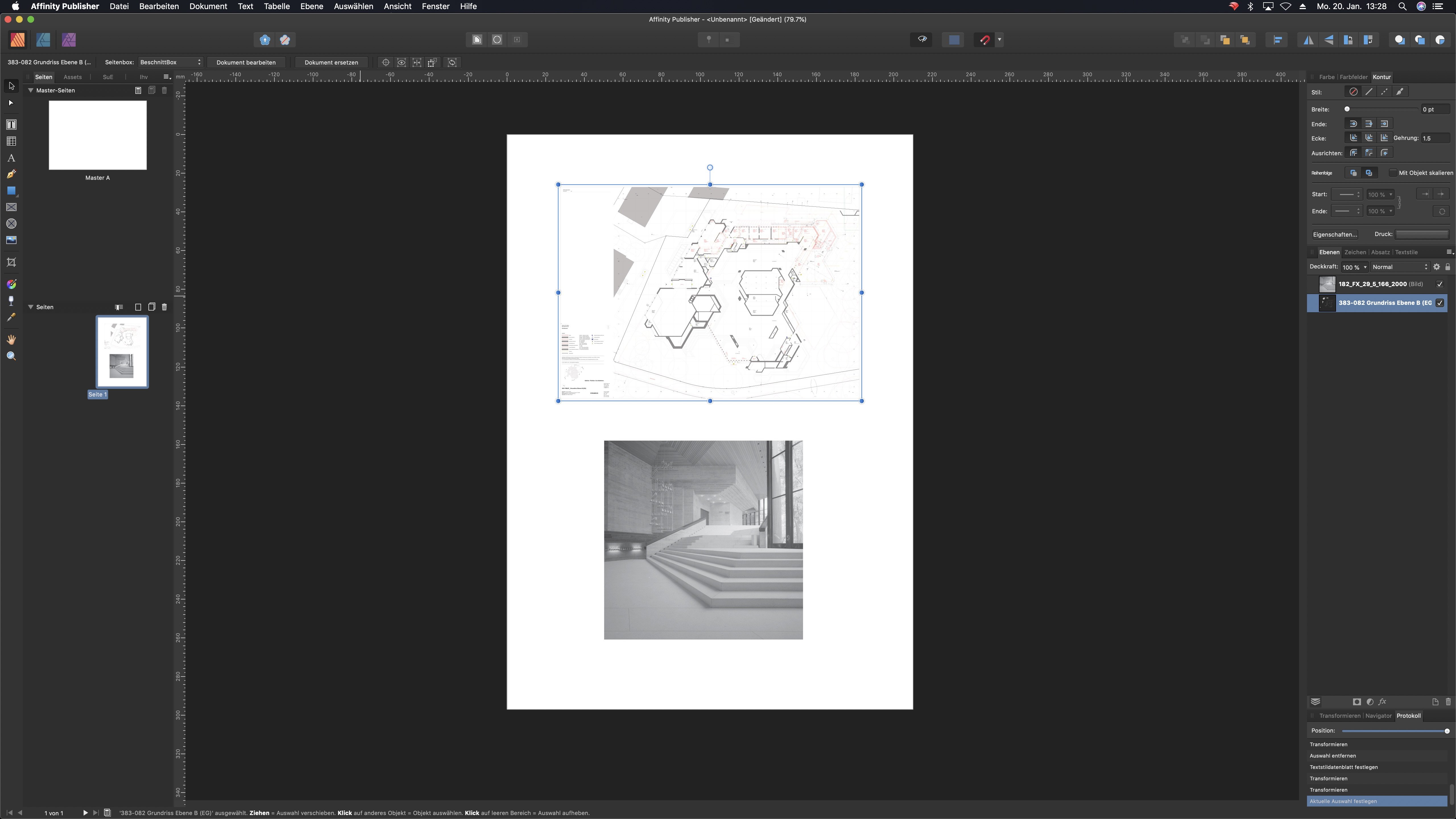The height and width of the screenshot is (819, 1456).
Task: Open the Tabelle menu
Action: pyautogui.click(x=276, y=6)
